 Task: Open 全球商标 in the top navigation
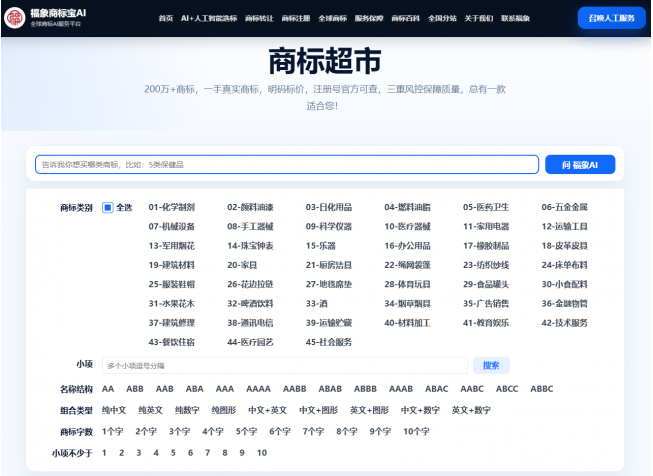[x=332, y=18]
